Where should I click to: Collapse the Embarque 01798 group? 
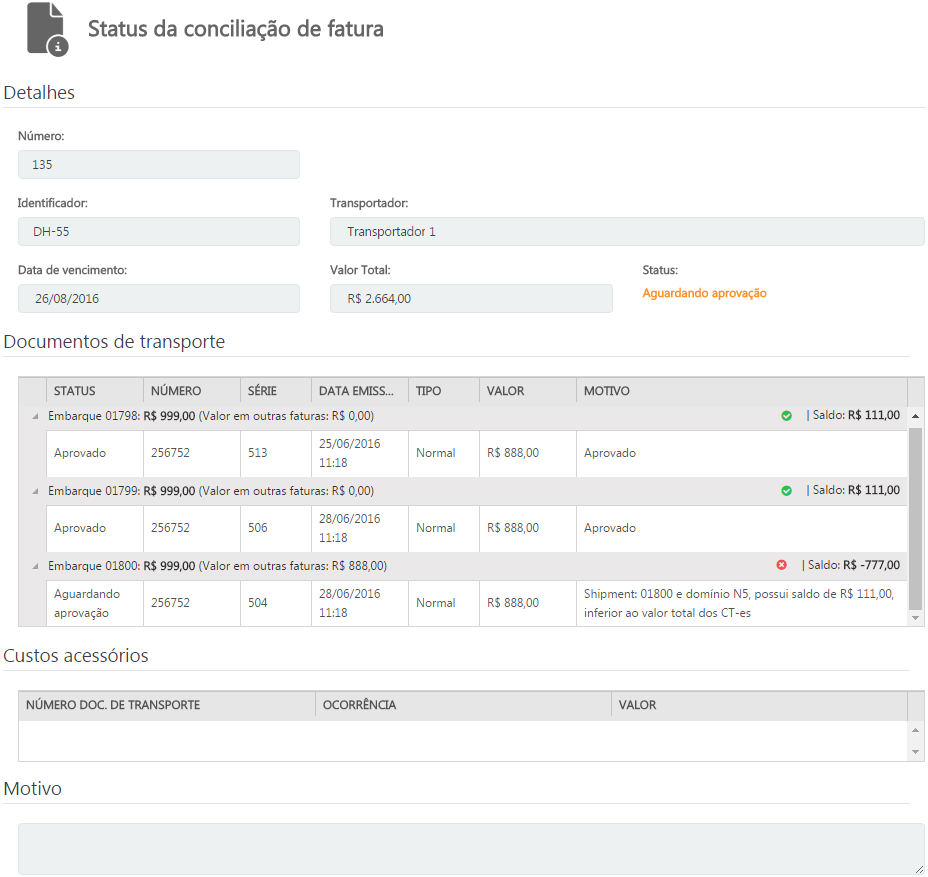(x=35, y=417)
